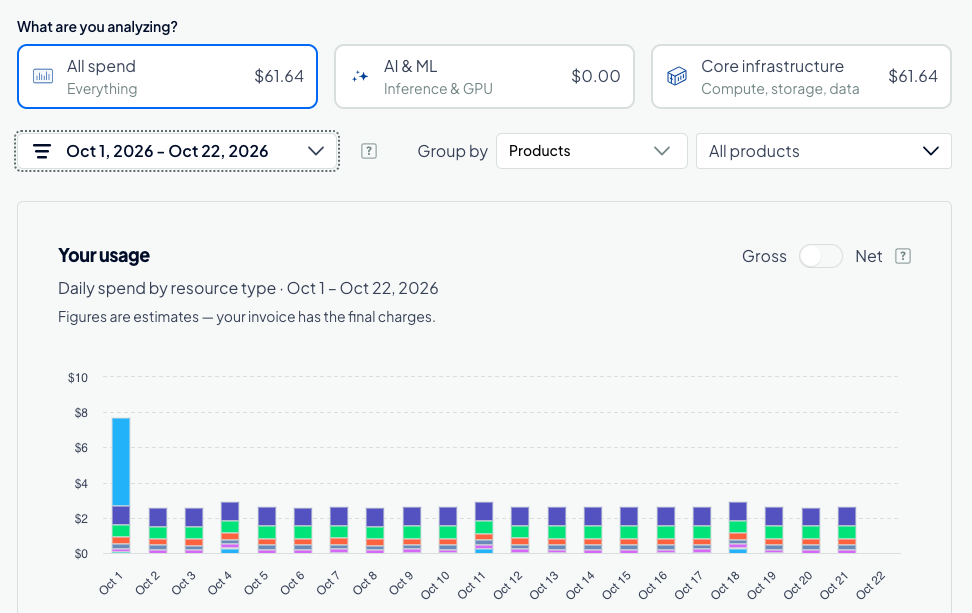This screenshot has width=972, height=613.
Task: Open help icon next to Net label
Action: (x=903, y=256)
